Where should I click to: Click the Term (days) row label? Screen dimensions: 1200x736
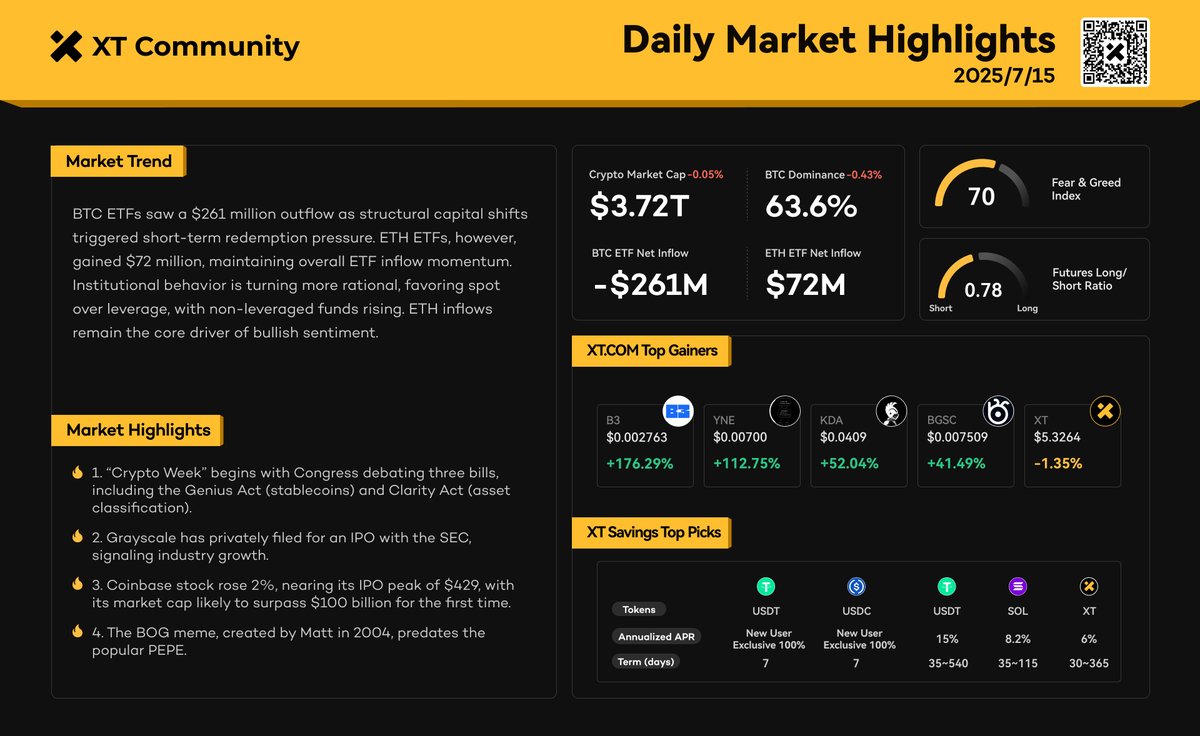[x=644, y=662]
